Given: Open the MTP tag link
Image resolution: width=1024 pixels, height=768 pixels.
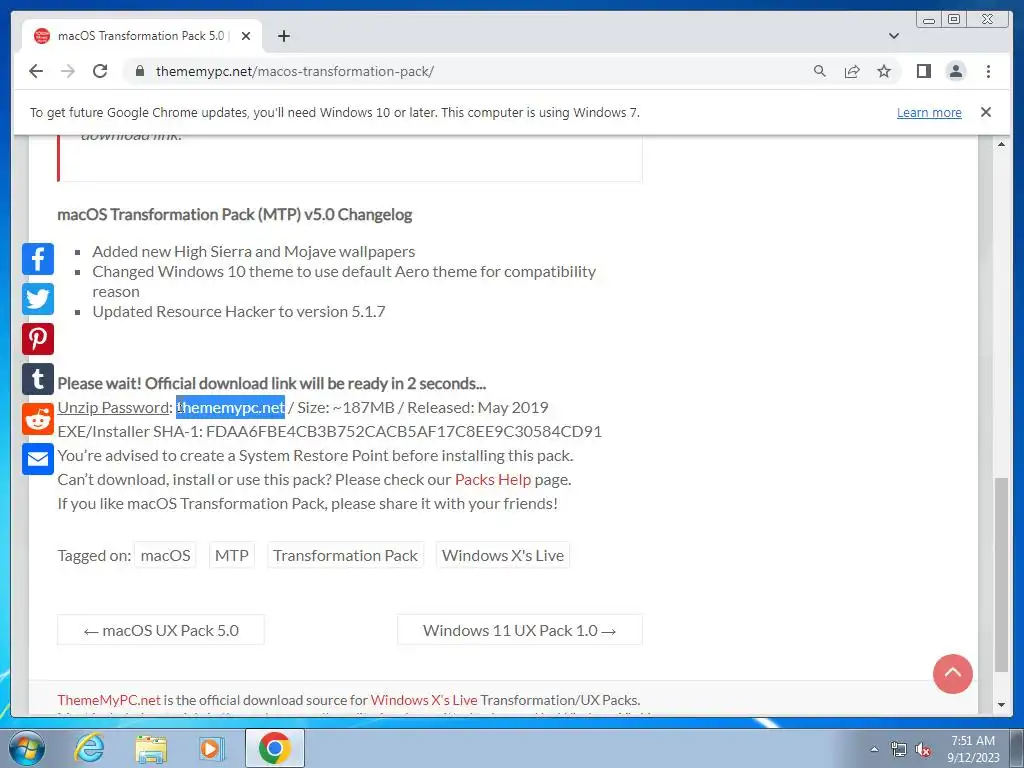Looking at the screenshot, I should click(x=232, y=555).
